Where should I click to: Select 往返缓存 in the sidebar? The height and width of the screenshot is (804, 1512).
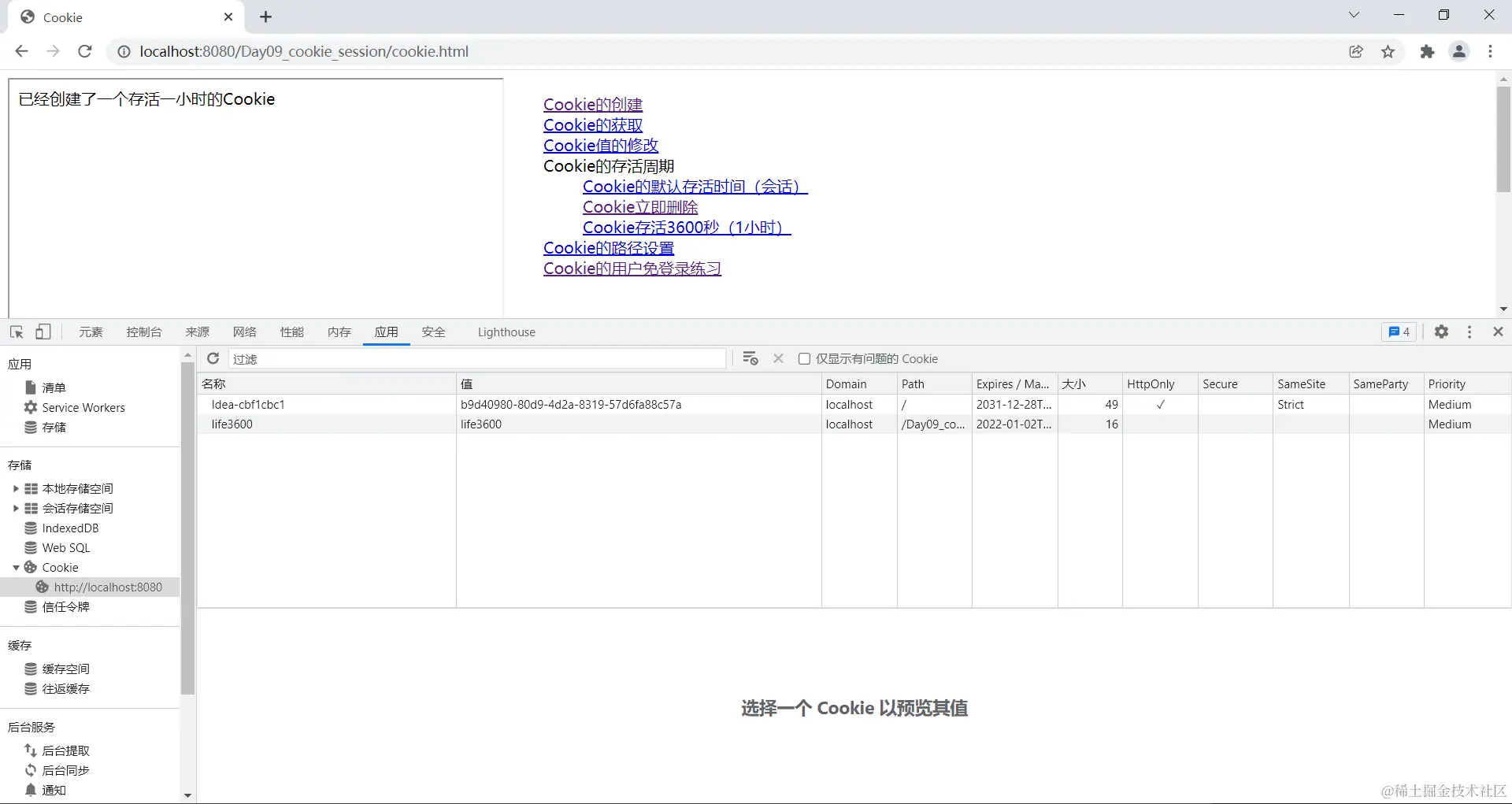click(65, 688)
